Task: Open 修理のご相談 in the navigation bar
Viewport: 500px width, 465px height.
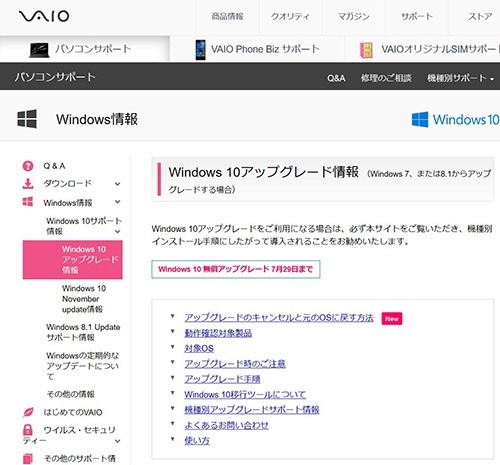Action: pos(386,78)
